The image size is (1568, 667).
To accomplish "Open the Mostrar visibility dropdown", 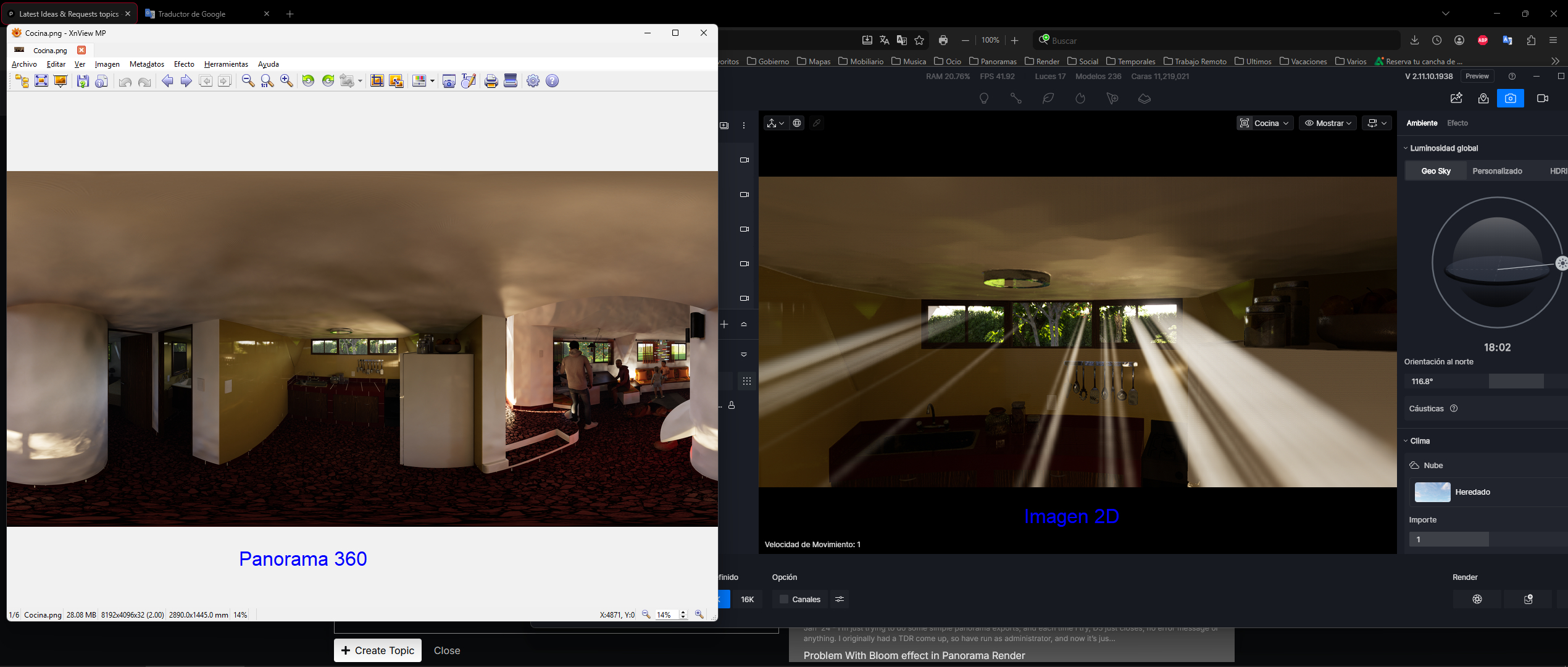I will pos(1327,123).
